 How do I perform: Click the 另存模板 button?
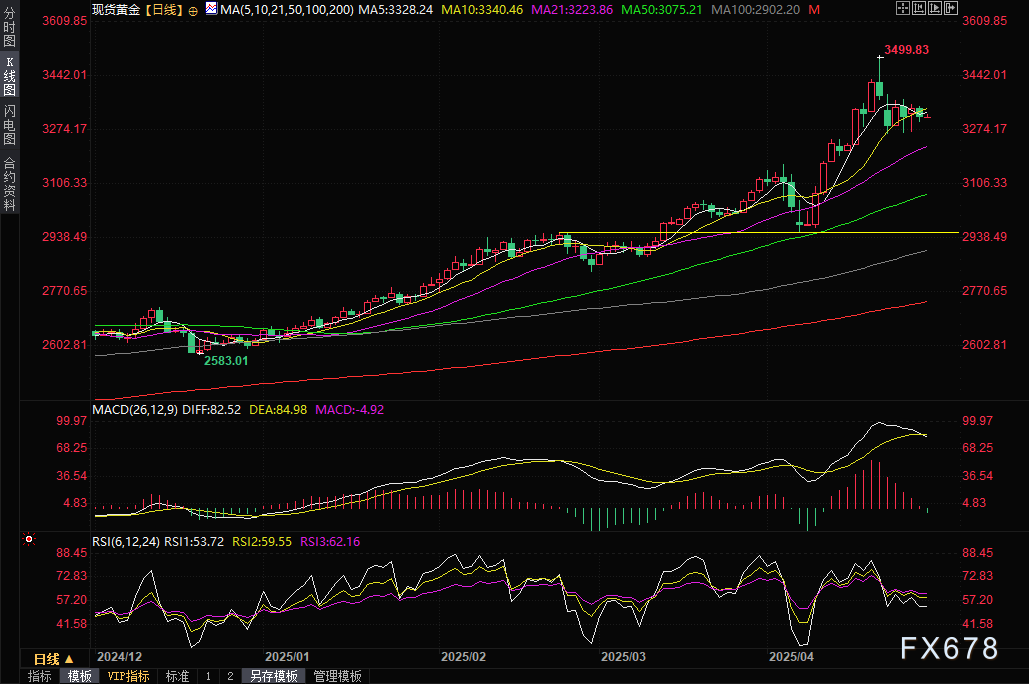(274, 676)
